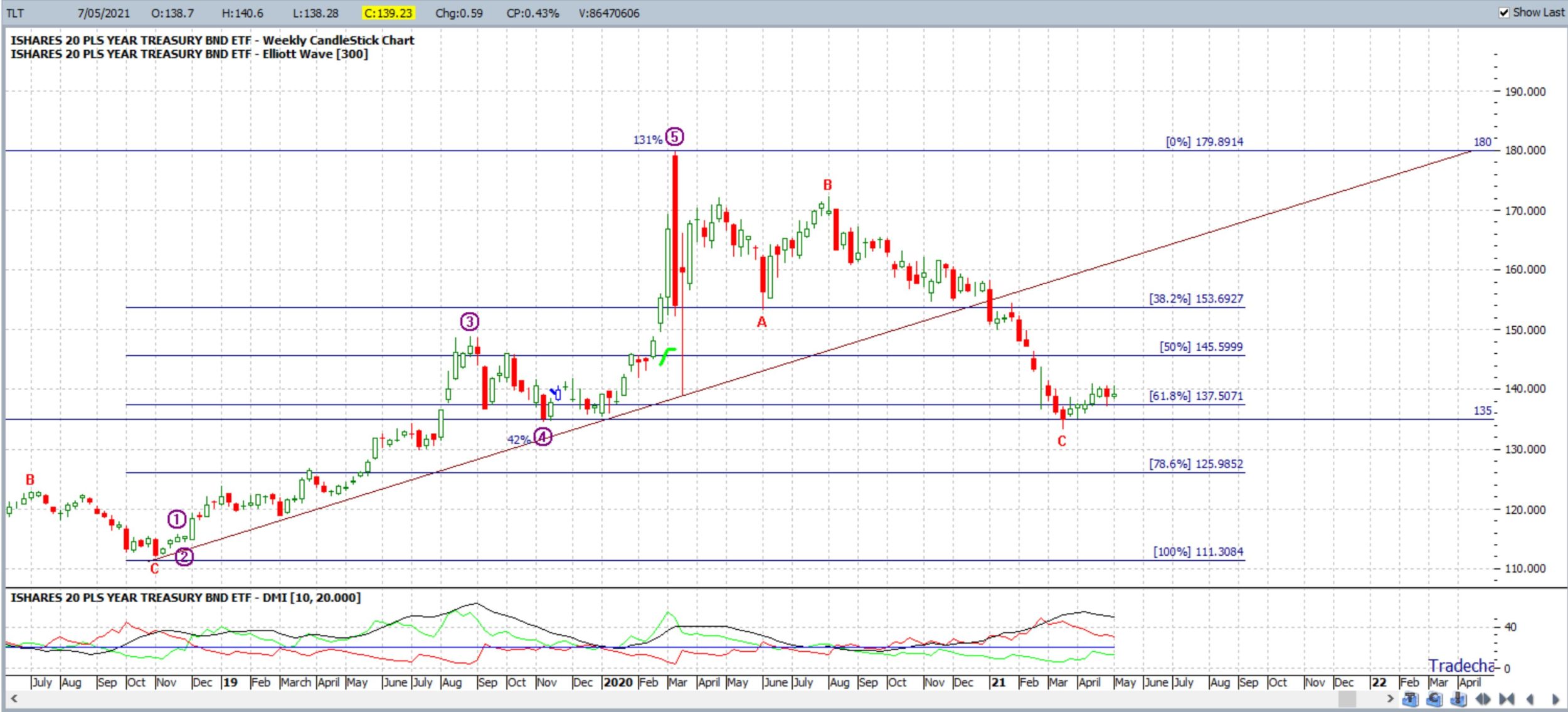Click the [61.8%] 137.5071 Fibonacci label

[x=1196, y=396]
